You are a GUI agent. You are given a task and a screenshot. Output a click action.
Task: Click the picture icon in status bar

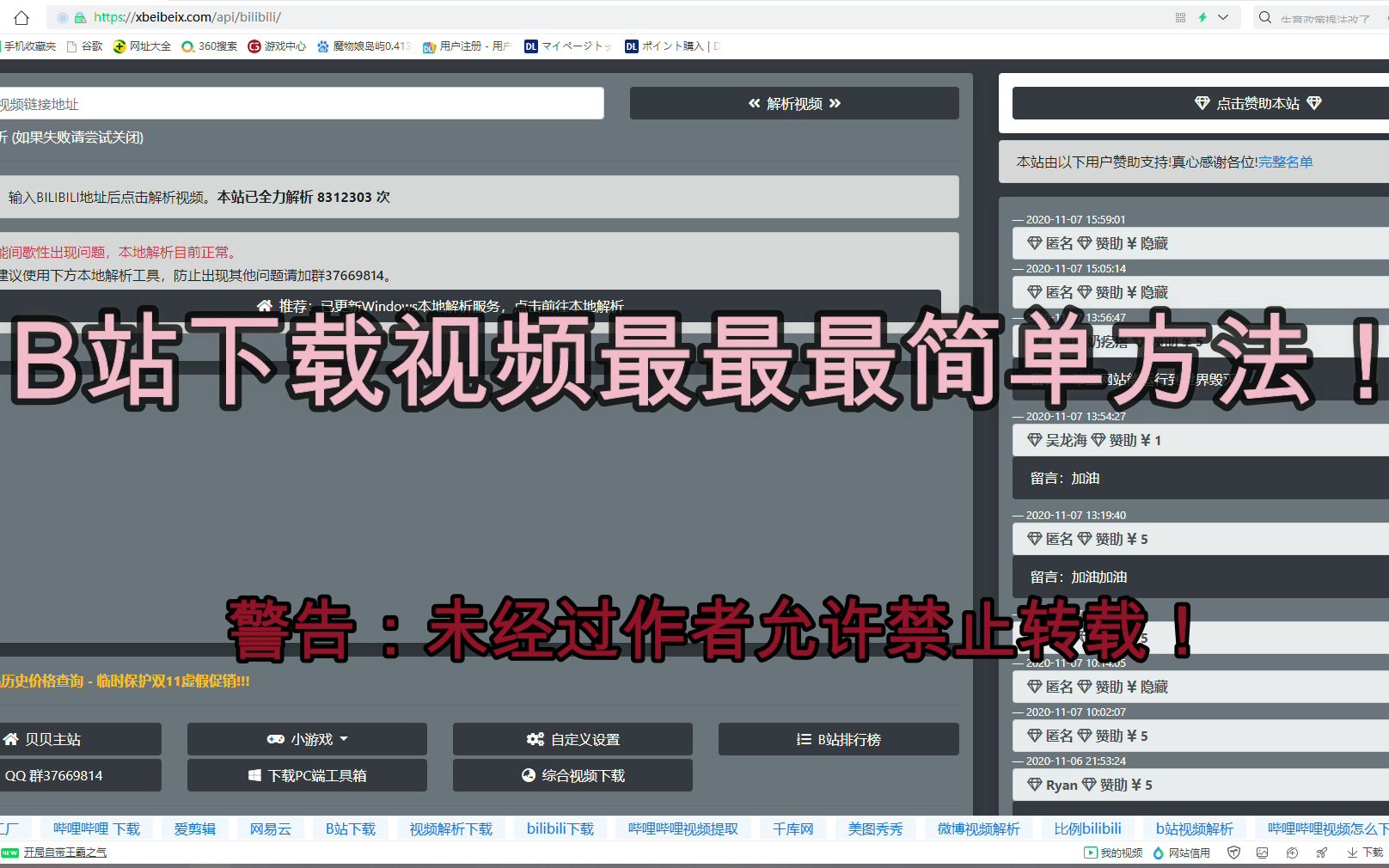(x=1262, y=853)
